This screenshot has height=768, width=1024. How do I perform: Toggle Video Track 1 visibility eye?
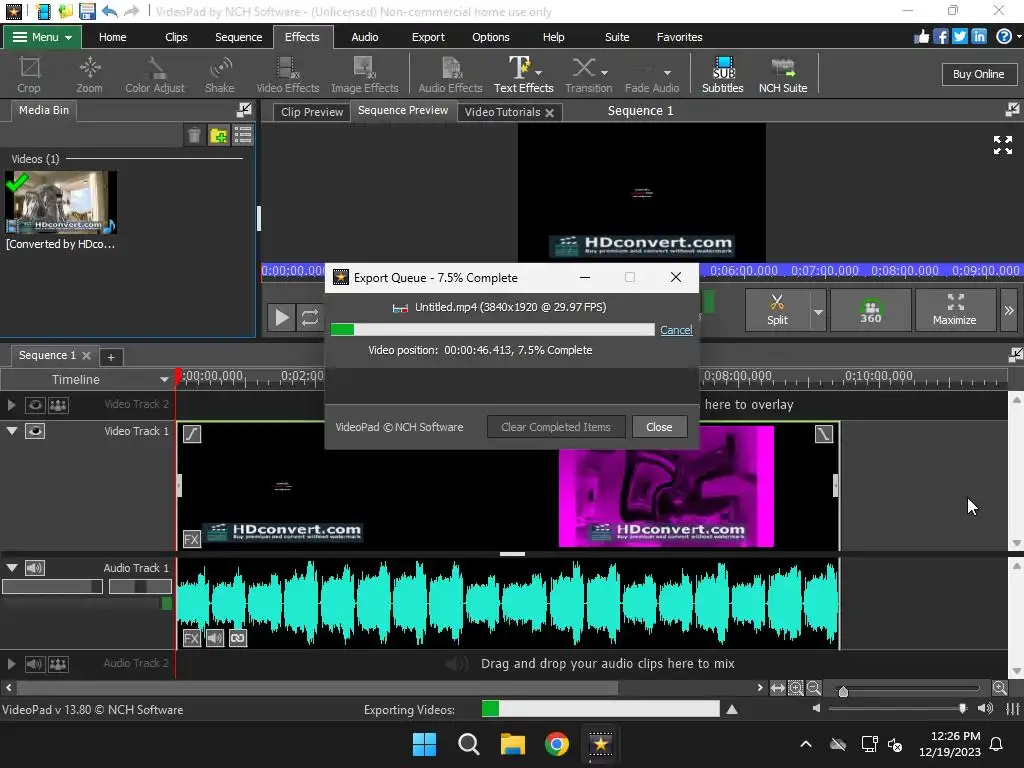[x=35, y=431]
